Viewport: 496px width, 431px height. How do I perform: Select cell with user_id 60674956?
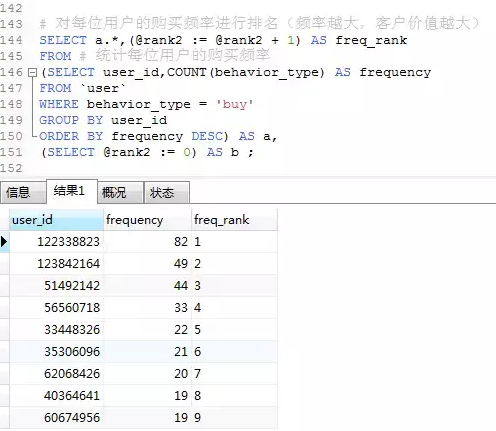click(x=56, y=418)
